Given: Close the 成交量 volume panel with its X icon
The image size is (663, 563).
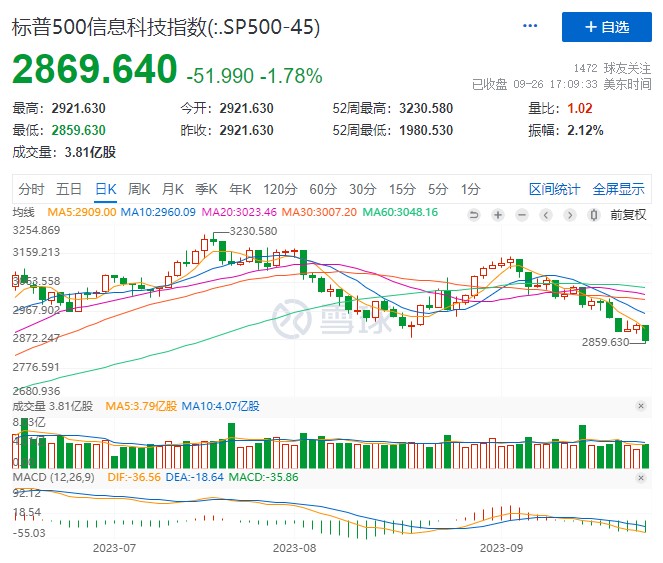Looking at the screenshot, I should point(641,406).
